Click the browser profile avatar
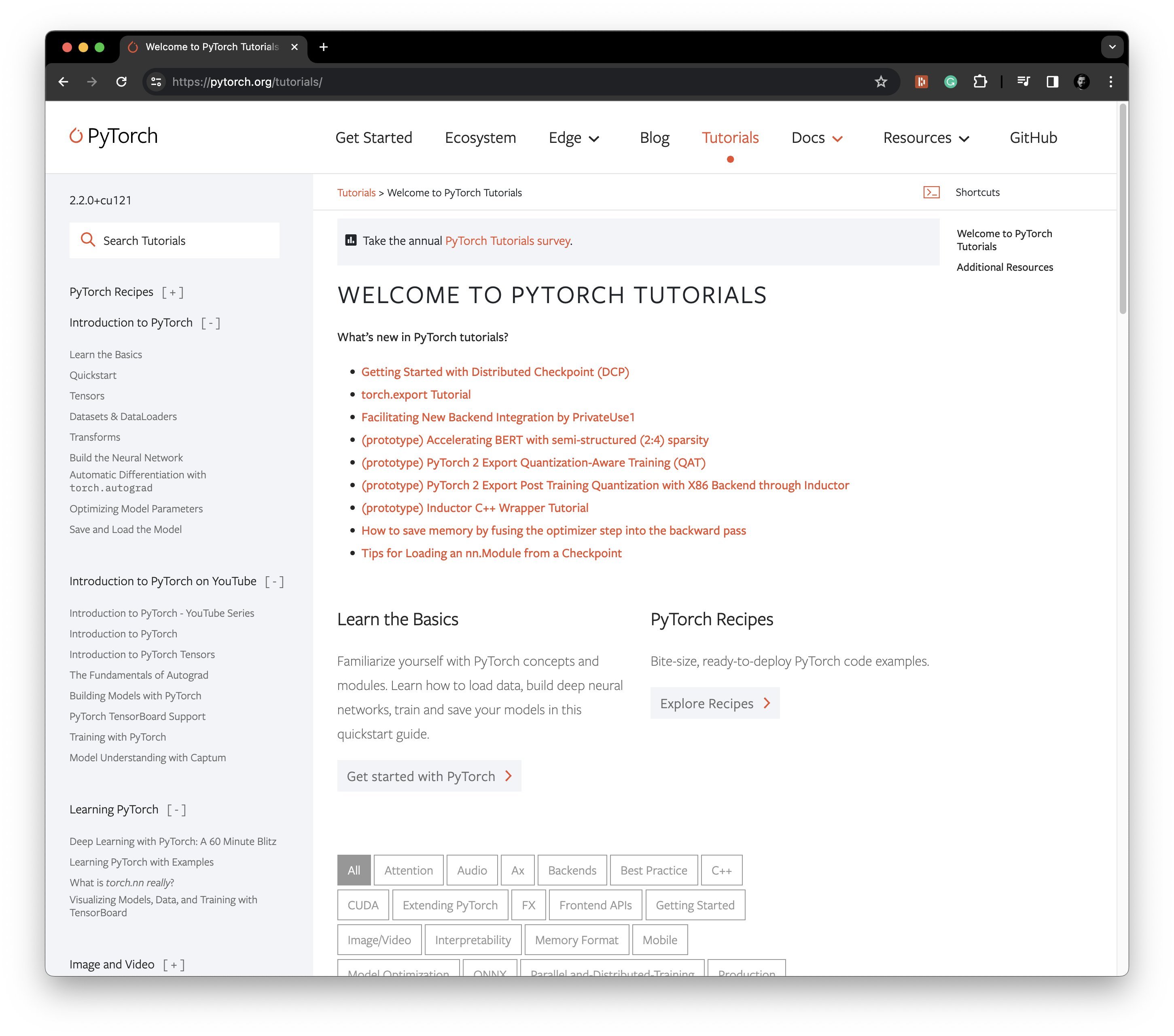Viewport: 1174px width, 1036px height. tap(1081, 82)
